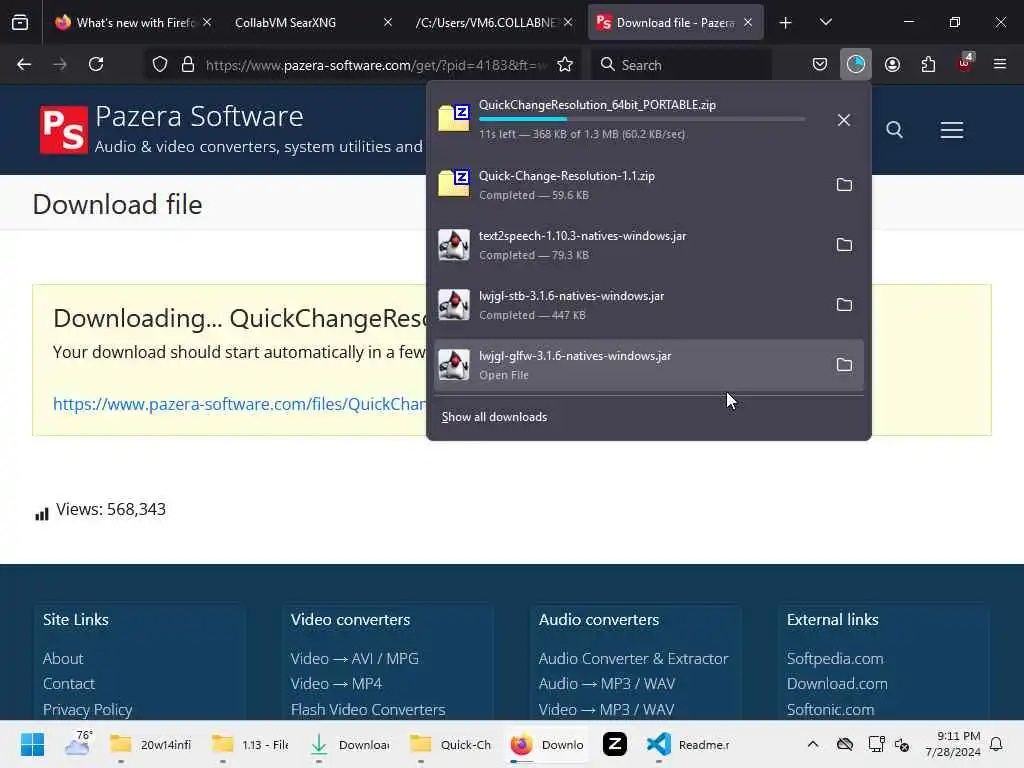
Task: Open the Contact site link
Action: (x=69, y=684)
